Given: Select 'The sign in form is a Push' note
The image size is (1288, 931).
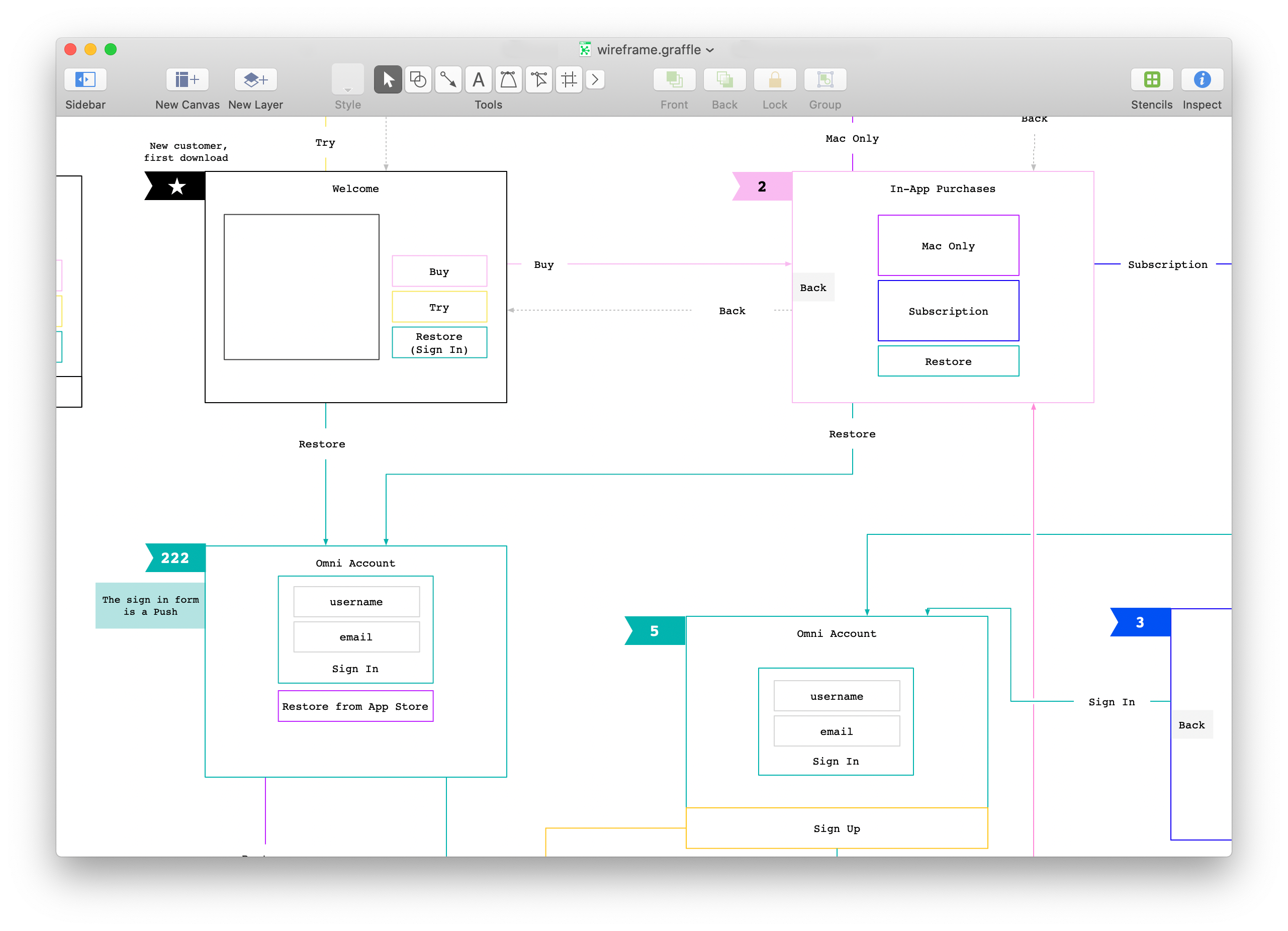Looking at the screenshot, I should (x=150, y=606).
